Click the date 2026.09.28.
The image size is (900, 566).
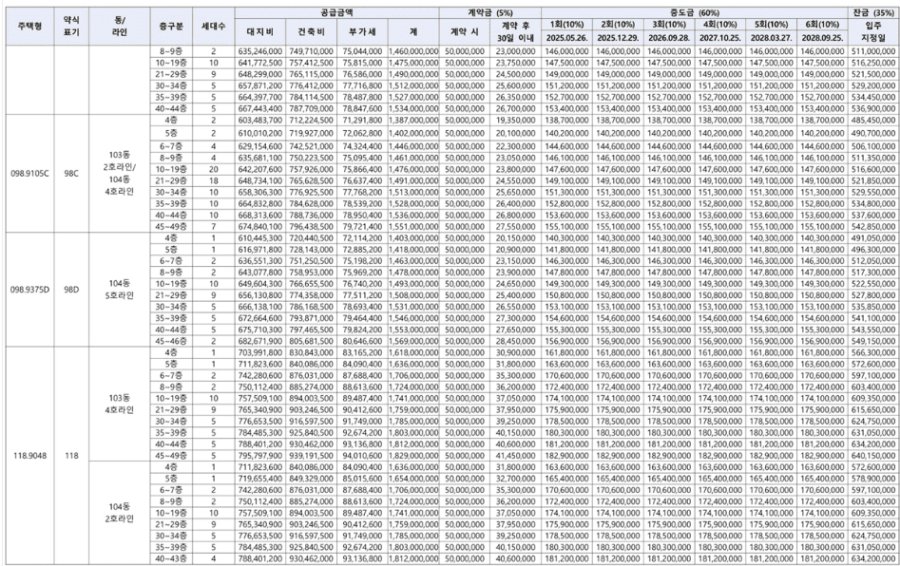click(x=669, y=38)
